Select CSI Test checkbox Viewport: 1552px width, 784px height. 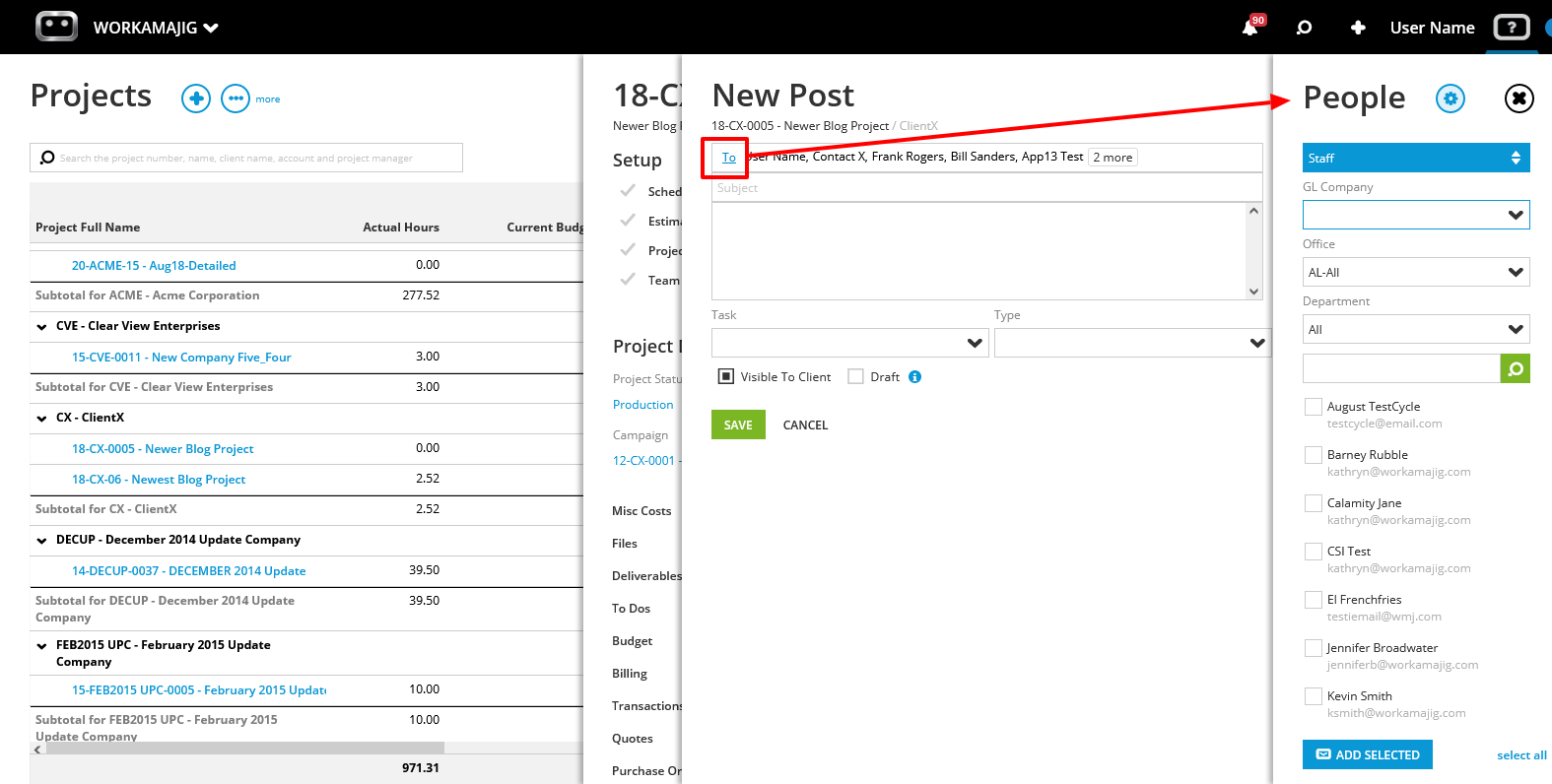(x=1313, y=552)
